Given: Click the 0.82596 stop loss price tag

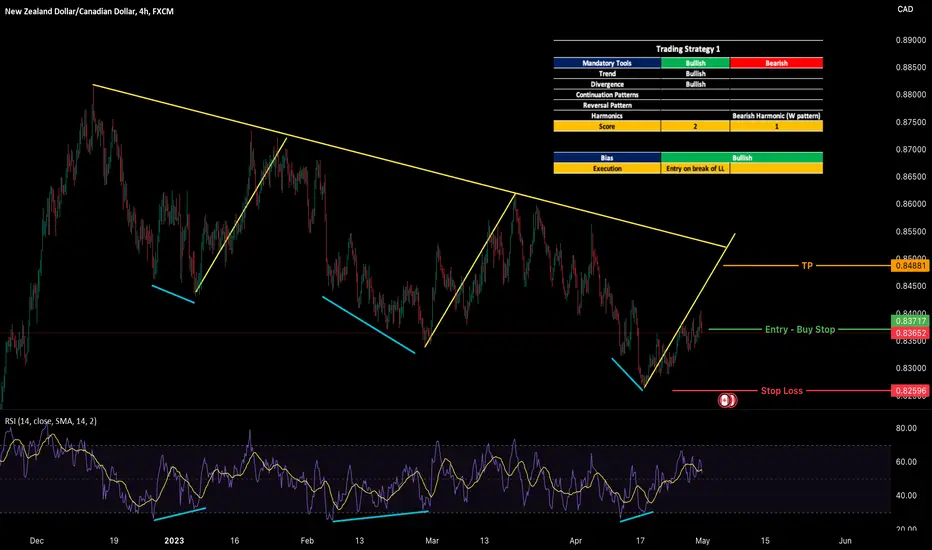Looking at the screenshot, I should 911,391.
